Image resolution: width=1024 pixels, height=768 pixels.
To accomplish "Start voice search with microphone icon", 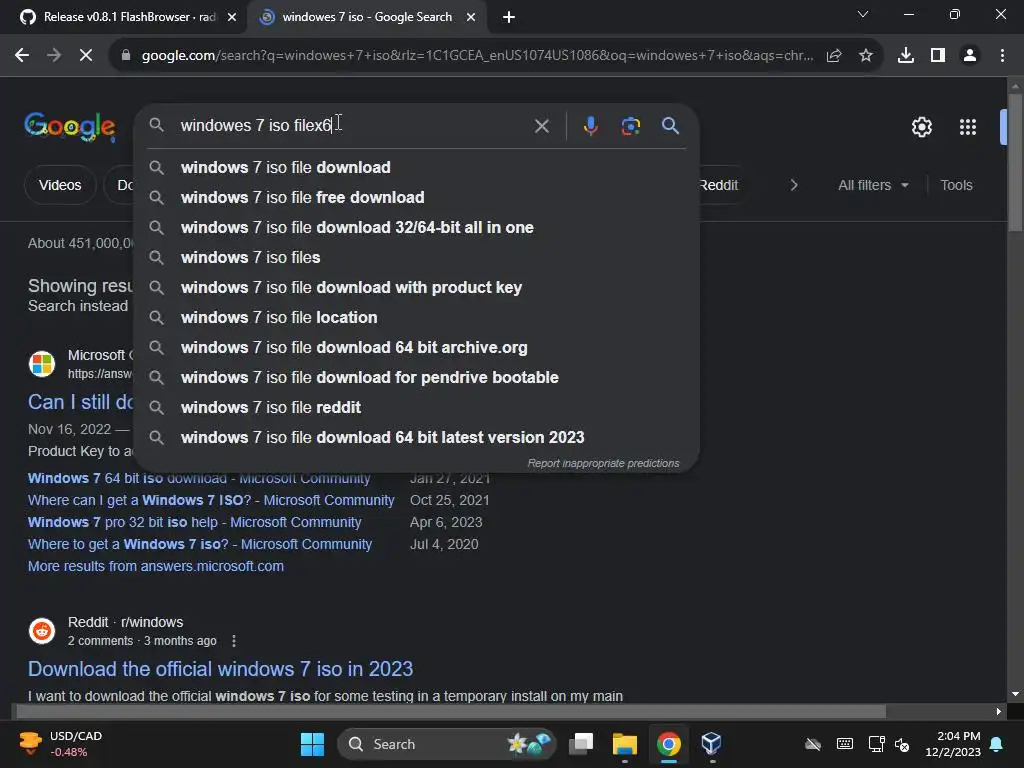I will (x=590, y=126).
